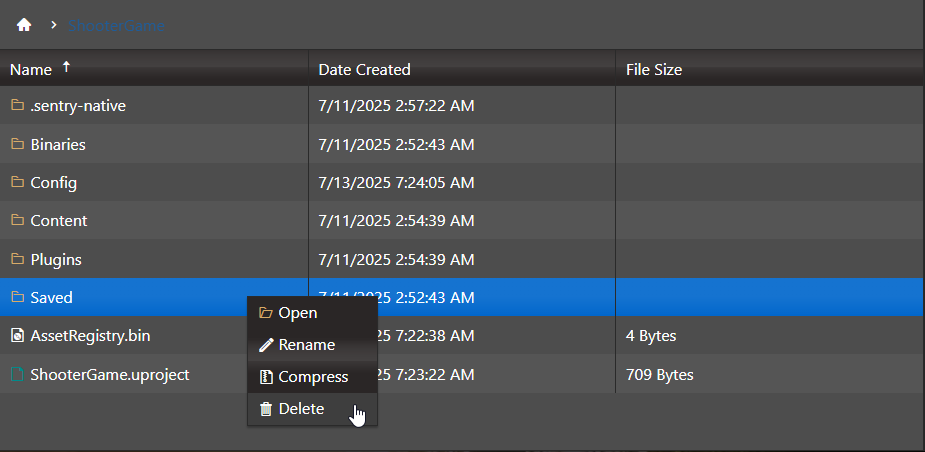Click the ShooterGame.uproject file icon

click(x=18, y=374)
